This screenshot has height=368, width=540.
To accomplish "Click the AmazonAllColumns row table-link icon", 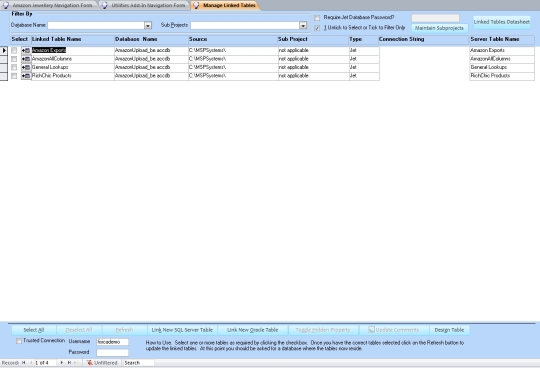I will 26,59.
